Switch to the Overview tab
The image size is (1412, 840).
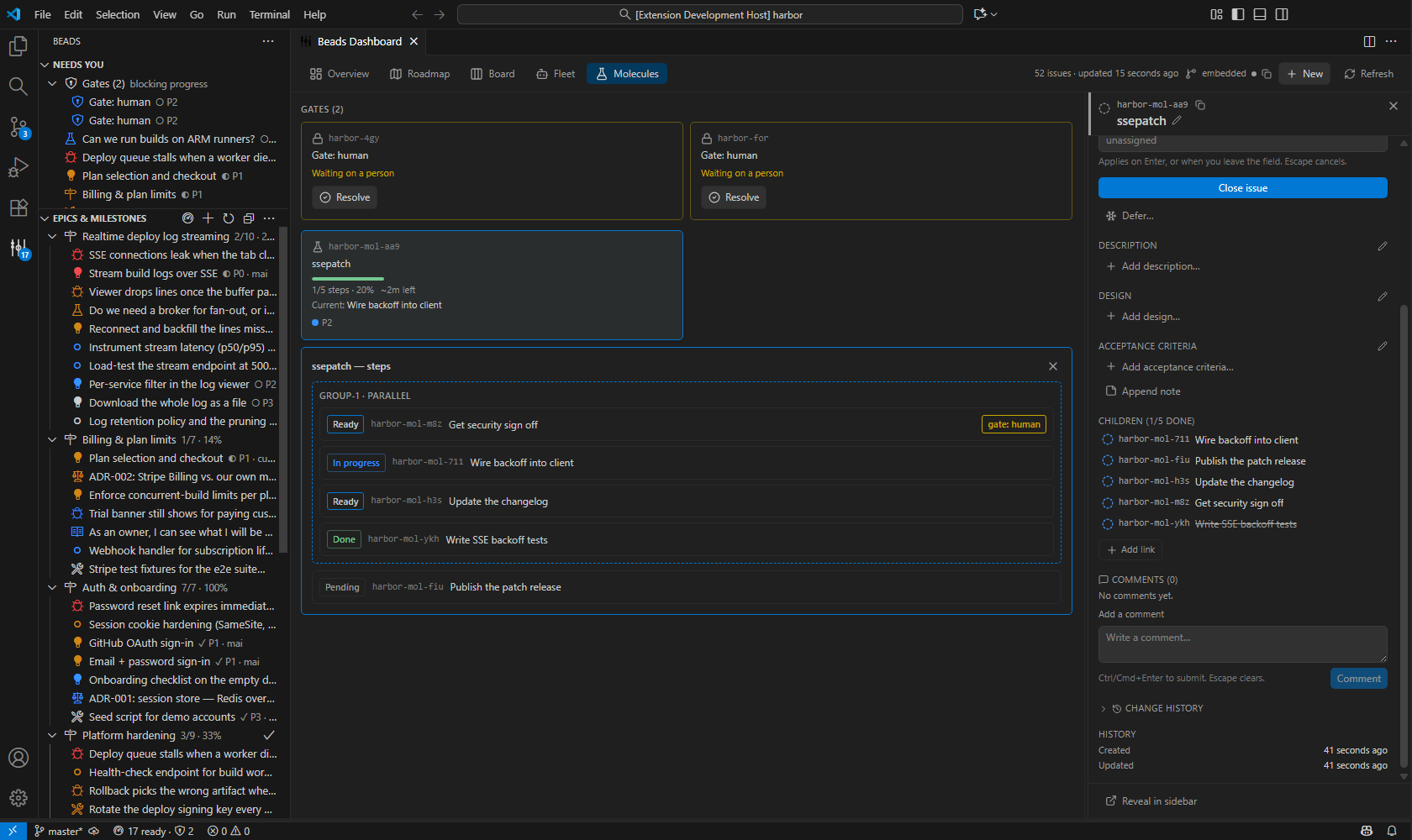coord(340,74)
